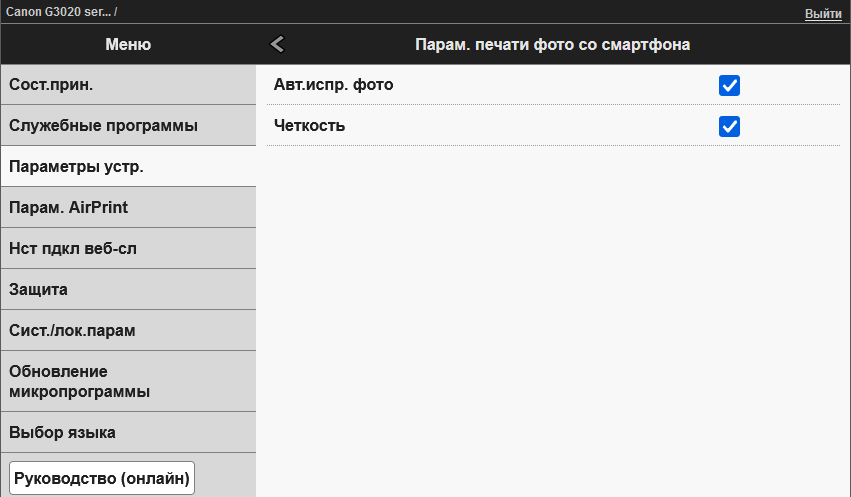Click the back arrow icon in header
Viewport: 851px width, 497px height.
click(278, 44)
